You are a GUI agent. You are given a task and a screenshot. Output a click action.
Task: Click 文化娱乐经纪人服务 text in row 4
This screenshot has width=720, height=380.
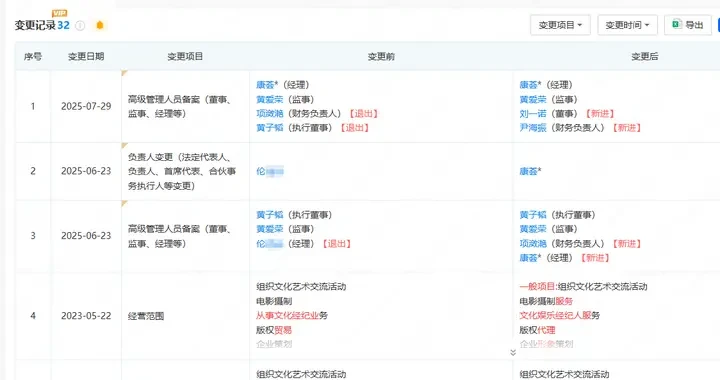[560, 316]
